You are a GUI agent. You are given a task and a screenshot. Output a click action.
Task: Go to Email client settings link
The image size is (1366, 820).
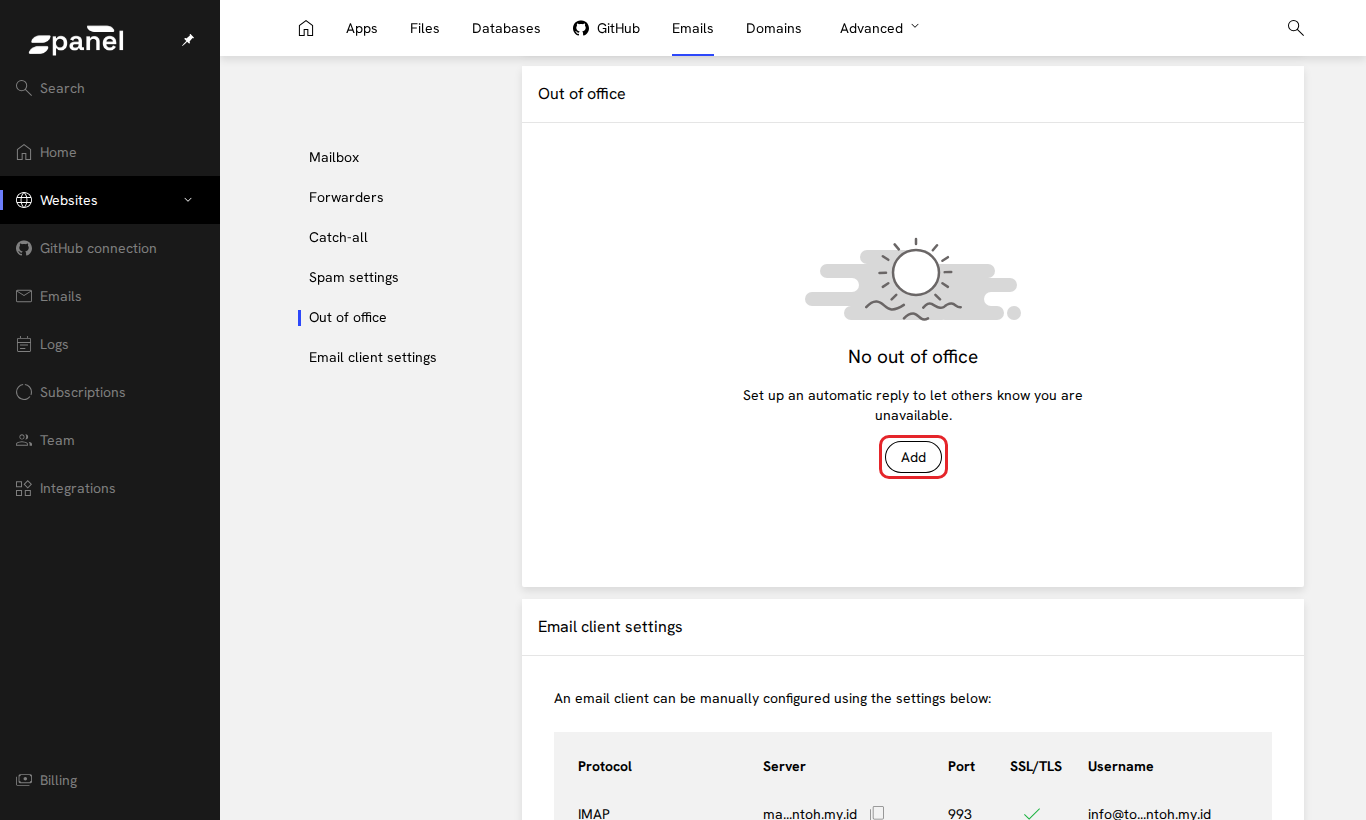[x=373, y=357]
